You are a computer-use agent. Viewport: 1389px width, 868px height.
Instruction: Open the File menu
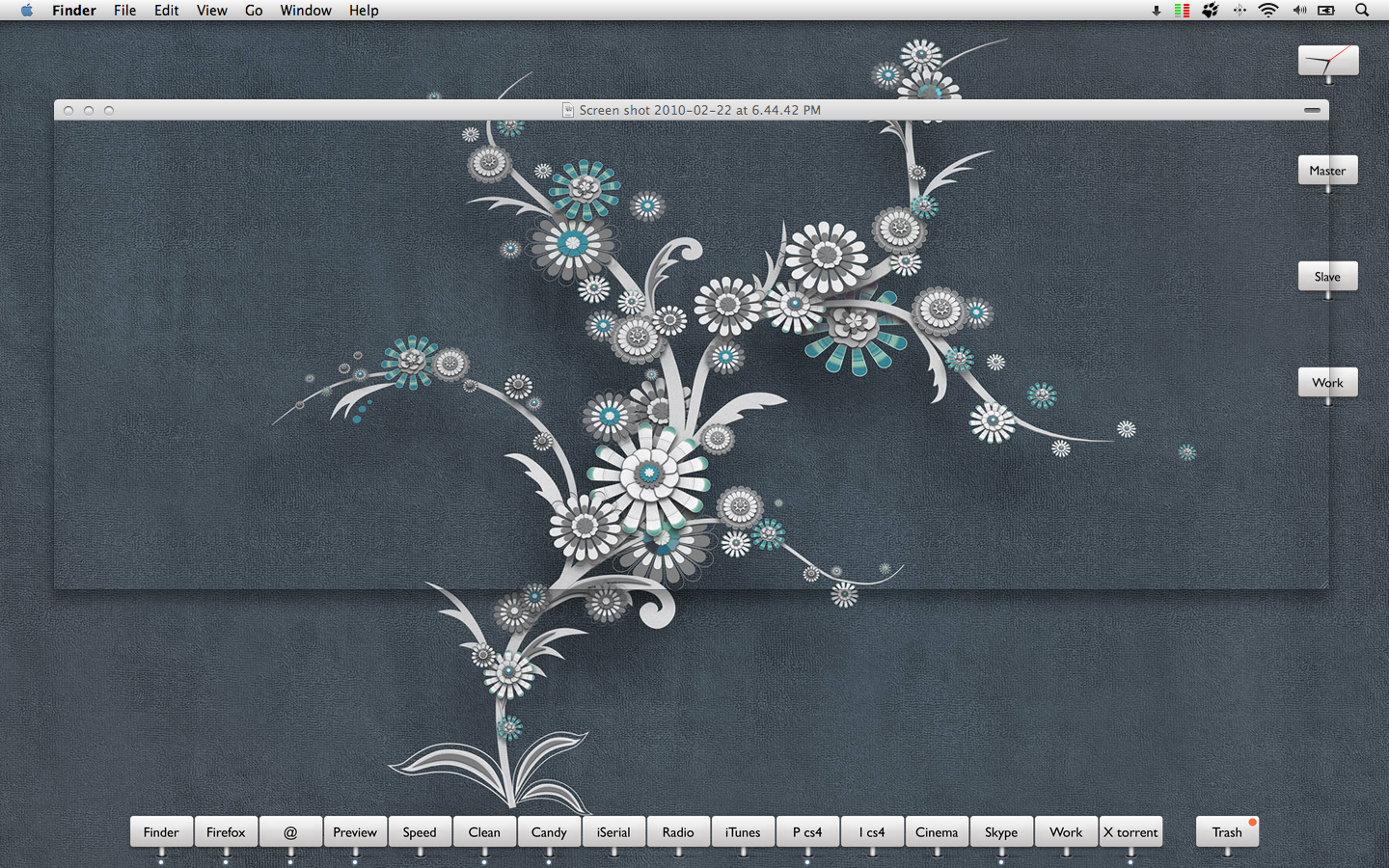tap(124, 11)
